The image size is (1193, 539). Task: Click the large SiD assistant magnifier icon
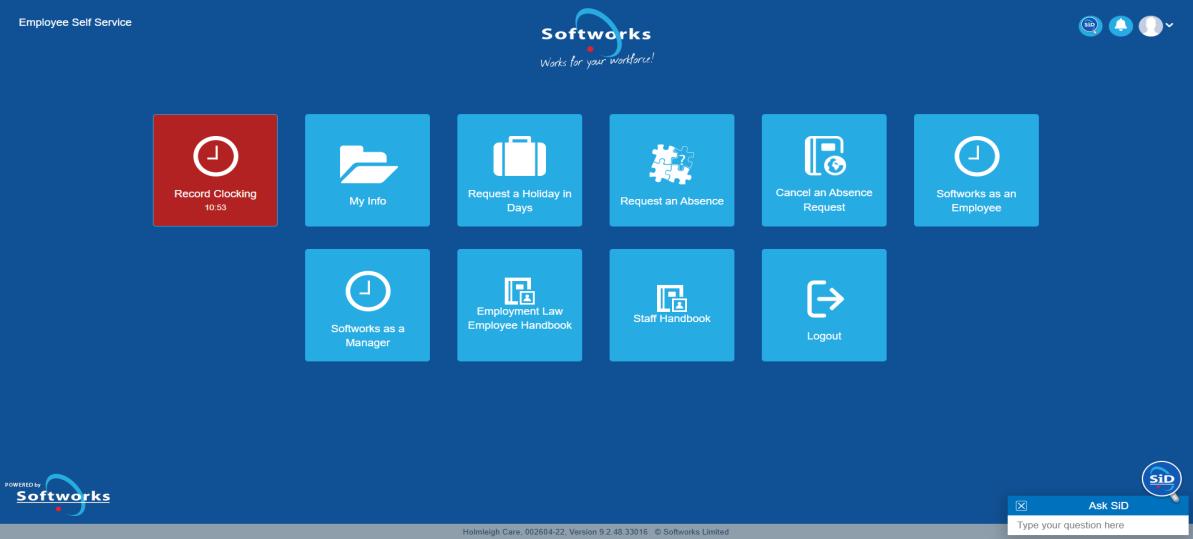(x=1161, y=480)
